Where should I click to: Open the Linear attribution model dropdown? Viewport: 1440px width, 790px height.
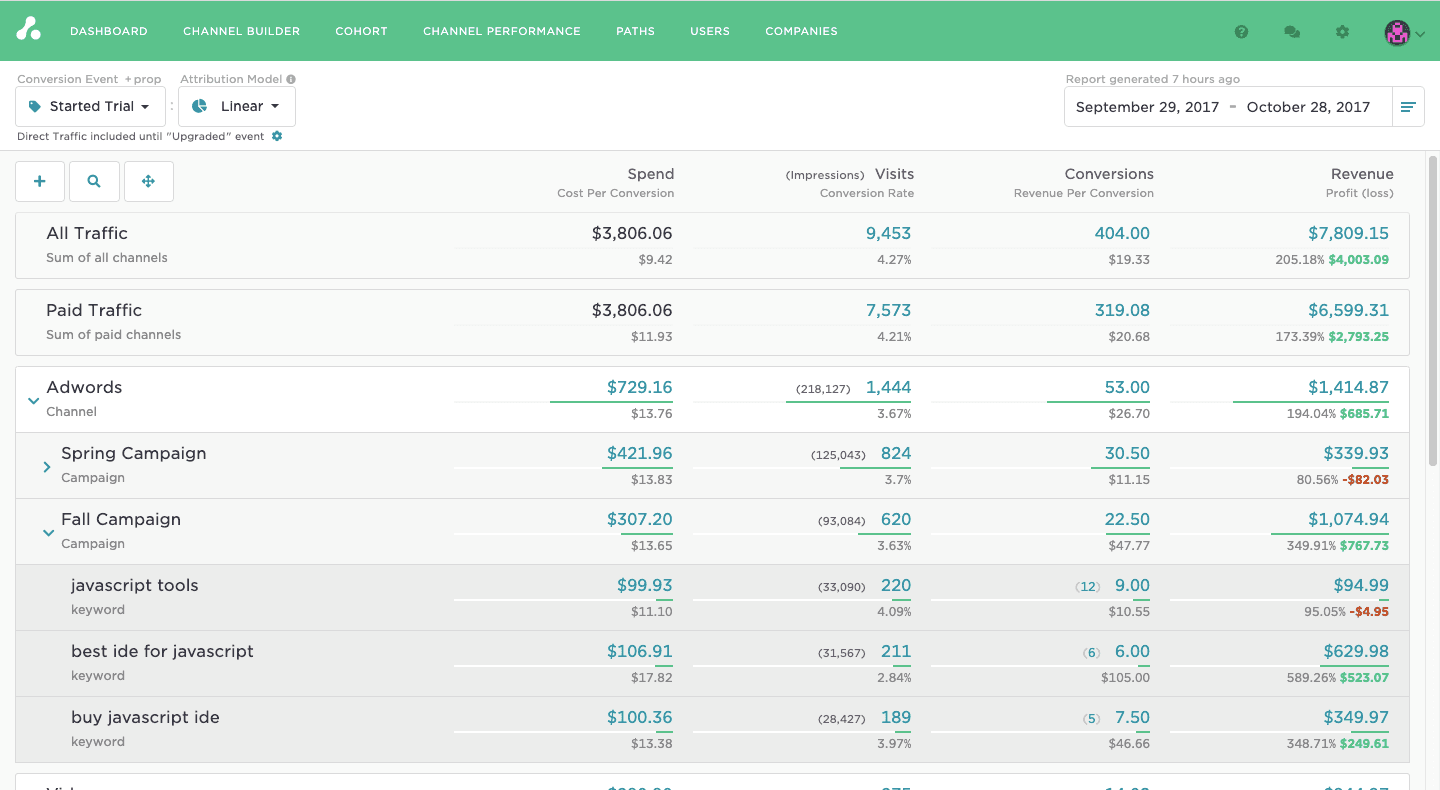click(x=236, y=106)
